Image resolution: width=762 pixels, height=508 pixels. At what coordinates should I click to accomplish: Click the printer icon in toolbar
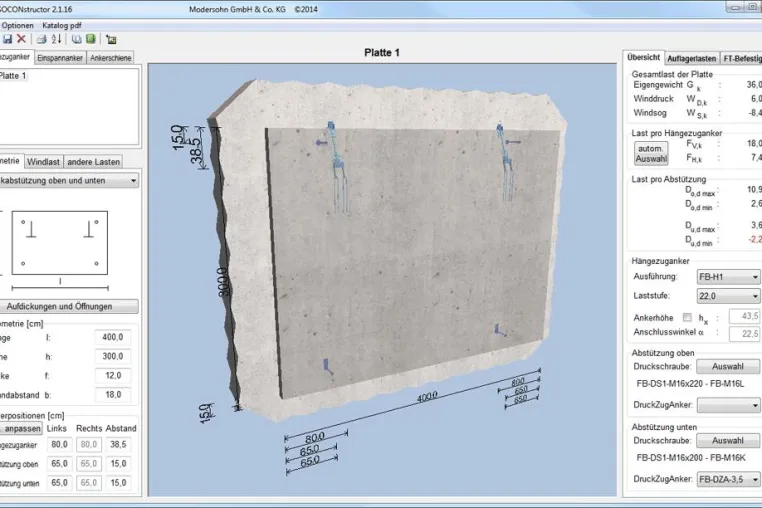point(42,39)
